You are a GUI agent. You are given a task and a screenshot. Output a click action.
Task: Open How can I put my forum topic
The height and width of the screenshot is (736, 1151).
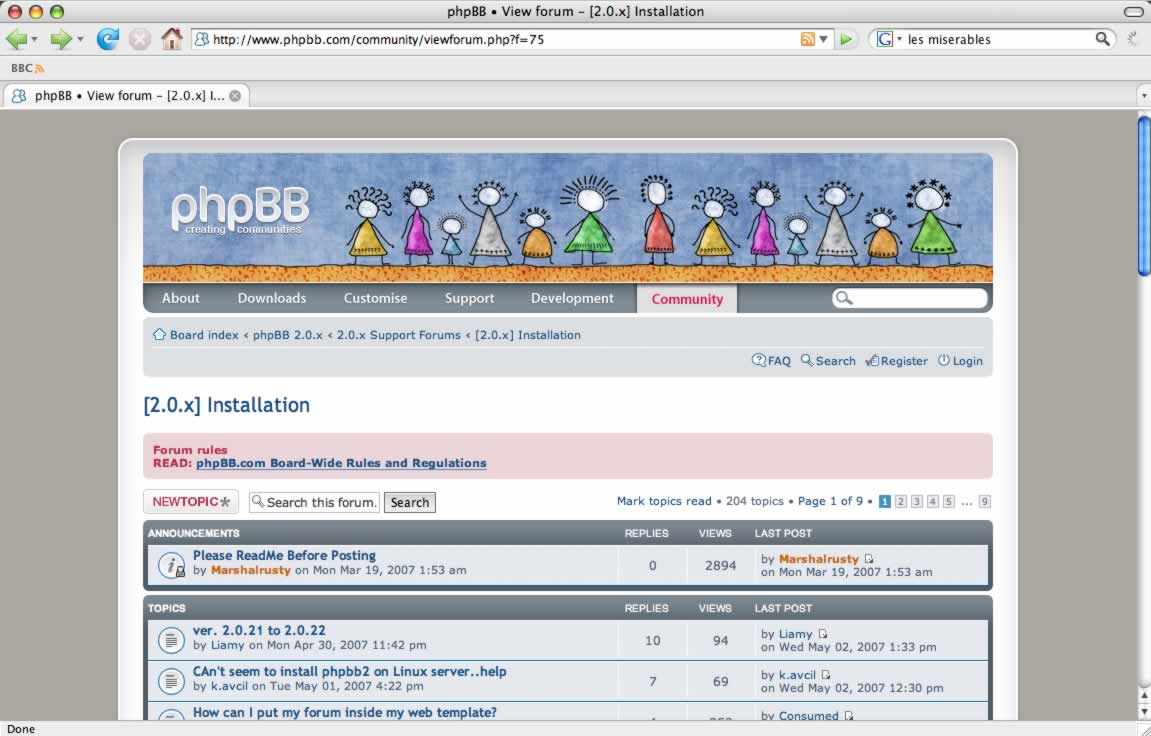(x=344, y=713)
